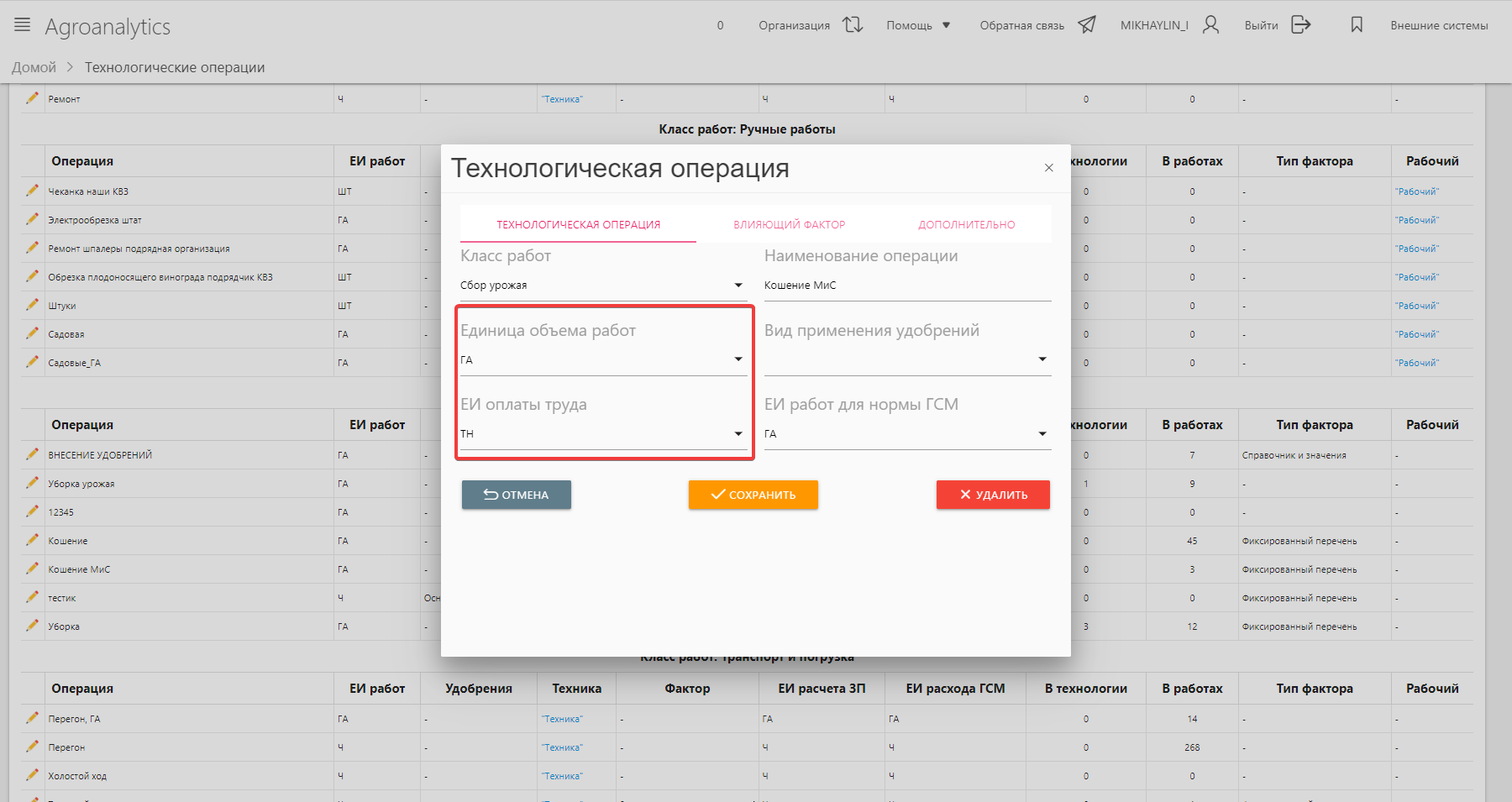The image size is (1512, 802).
Task: Edit the 'Кошение' row via pencil icon
Action: 33,540
